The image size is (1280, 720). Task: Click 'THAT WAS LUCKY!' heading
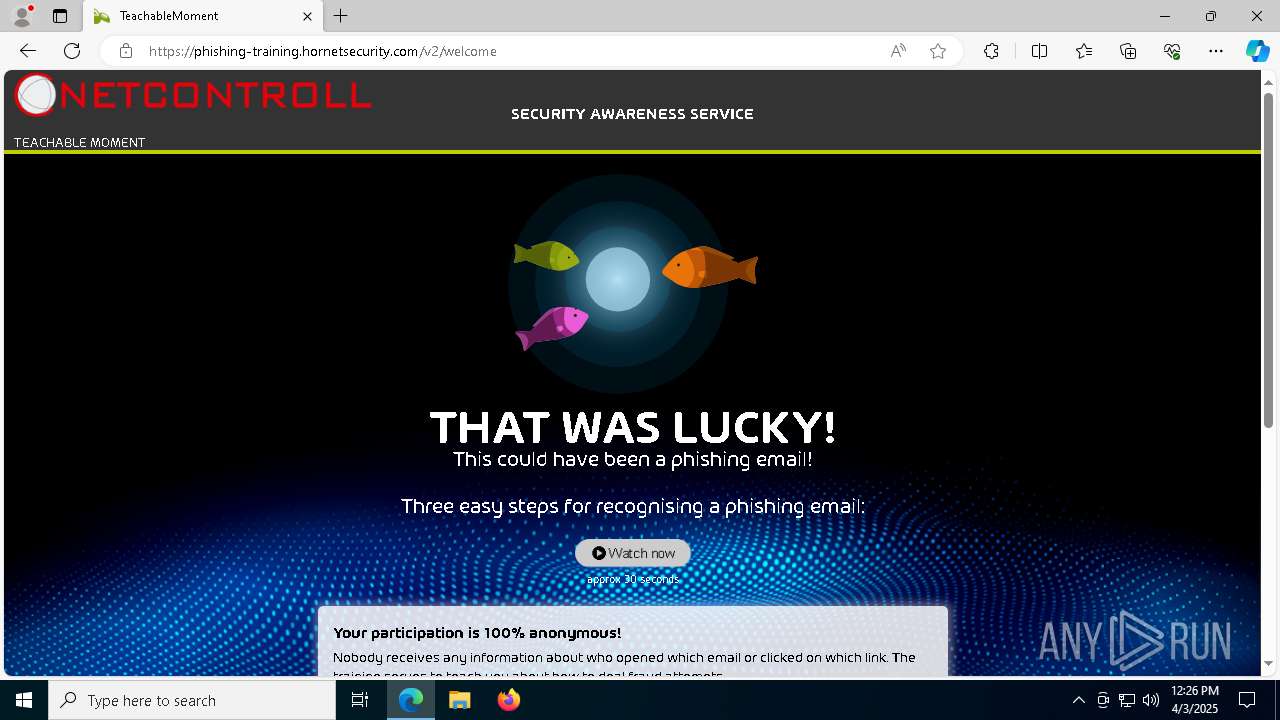coord(633,428)
